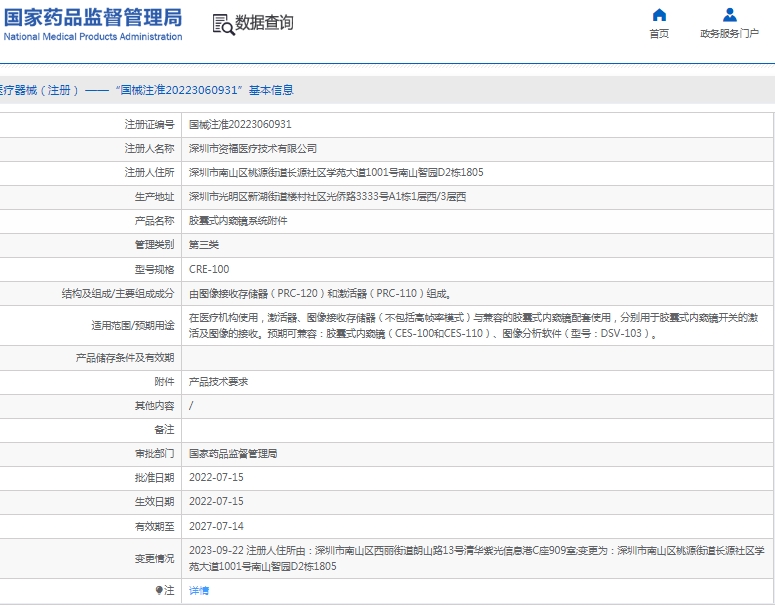Viewport: 775px width, 611px height.
Task: Click the home house icon
Action: [659, 15]
